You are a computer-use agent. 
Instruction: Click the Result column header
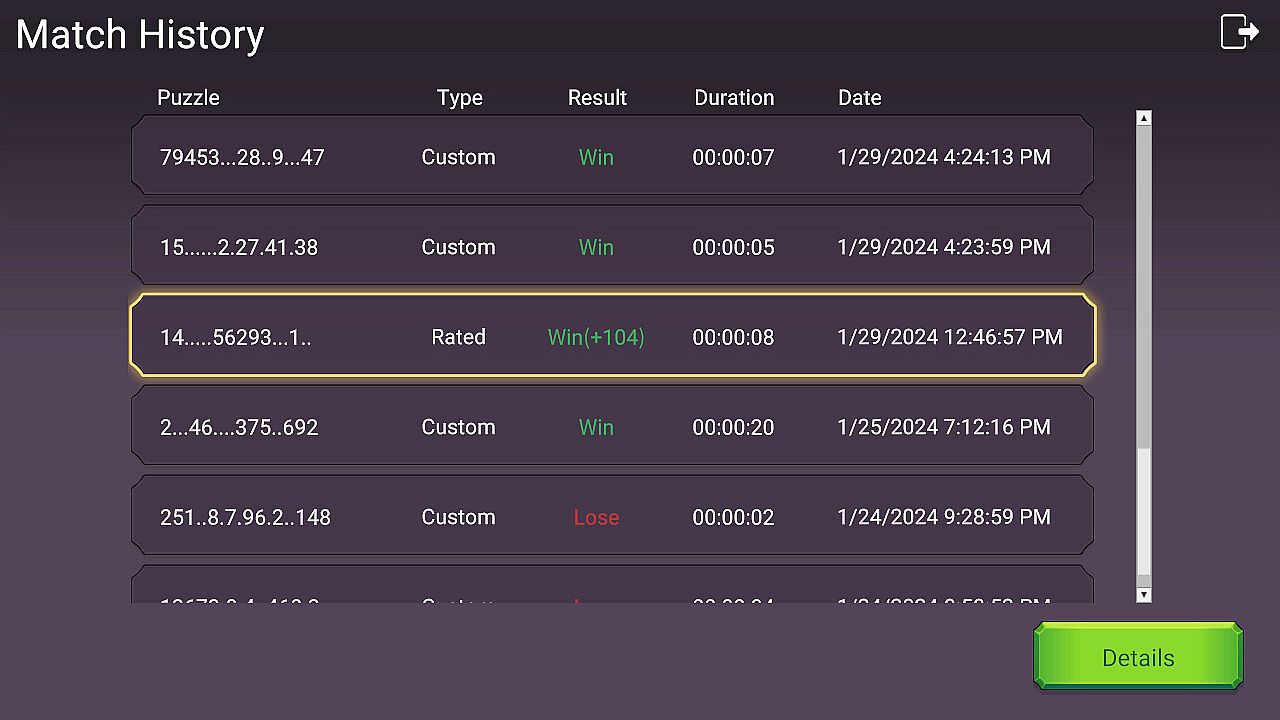pyautogui.click(x=597, y=98)
